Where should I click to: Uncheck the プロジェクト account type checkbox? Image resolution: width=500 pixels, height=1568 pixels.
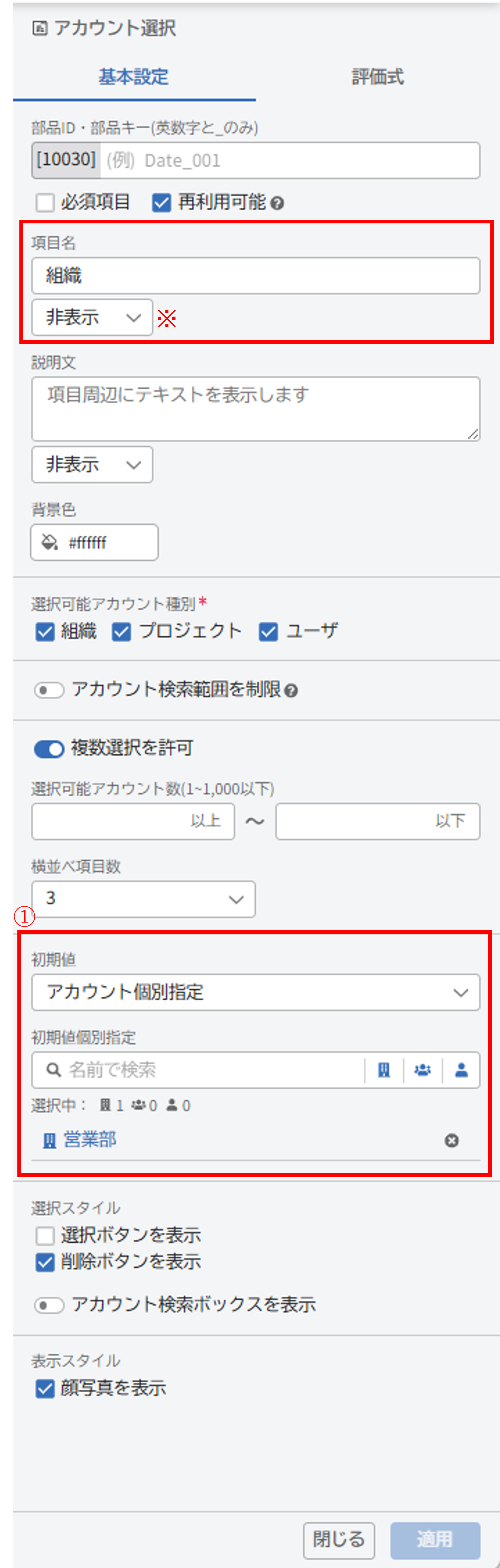click(x=121, y=632)
